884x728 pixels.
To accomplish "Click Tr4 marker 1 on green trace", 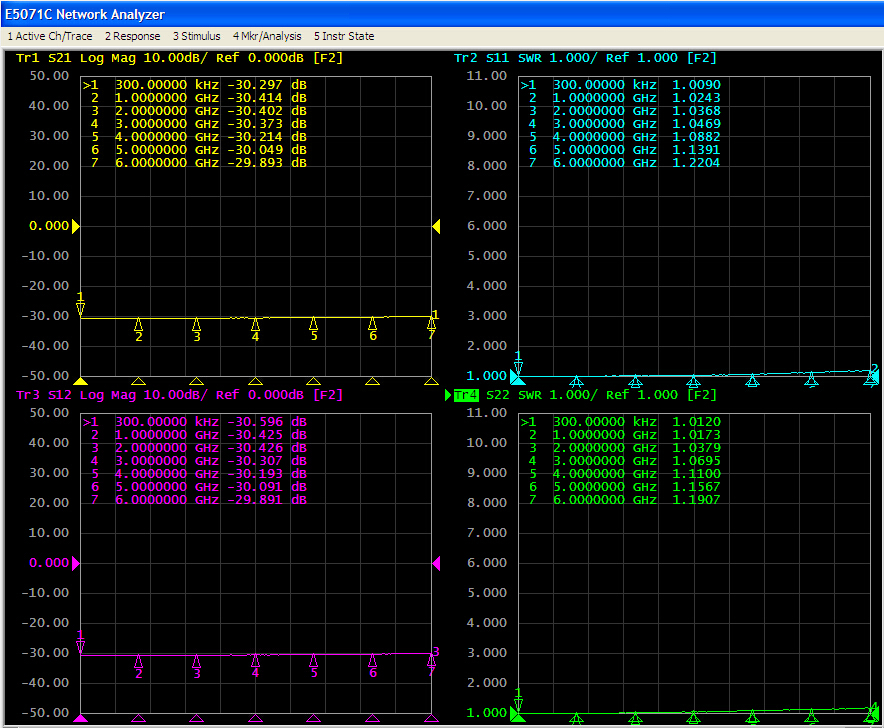I will [x=518, y=703].
